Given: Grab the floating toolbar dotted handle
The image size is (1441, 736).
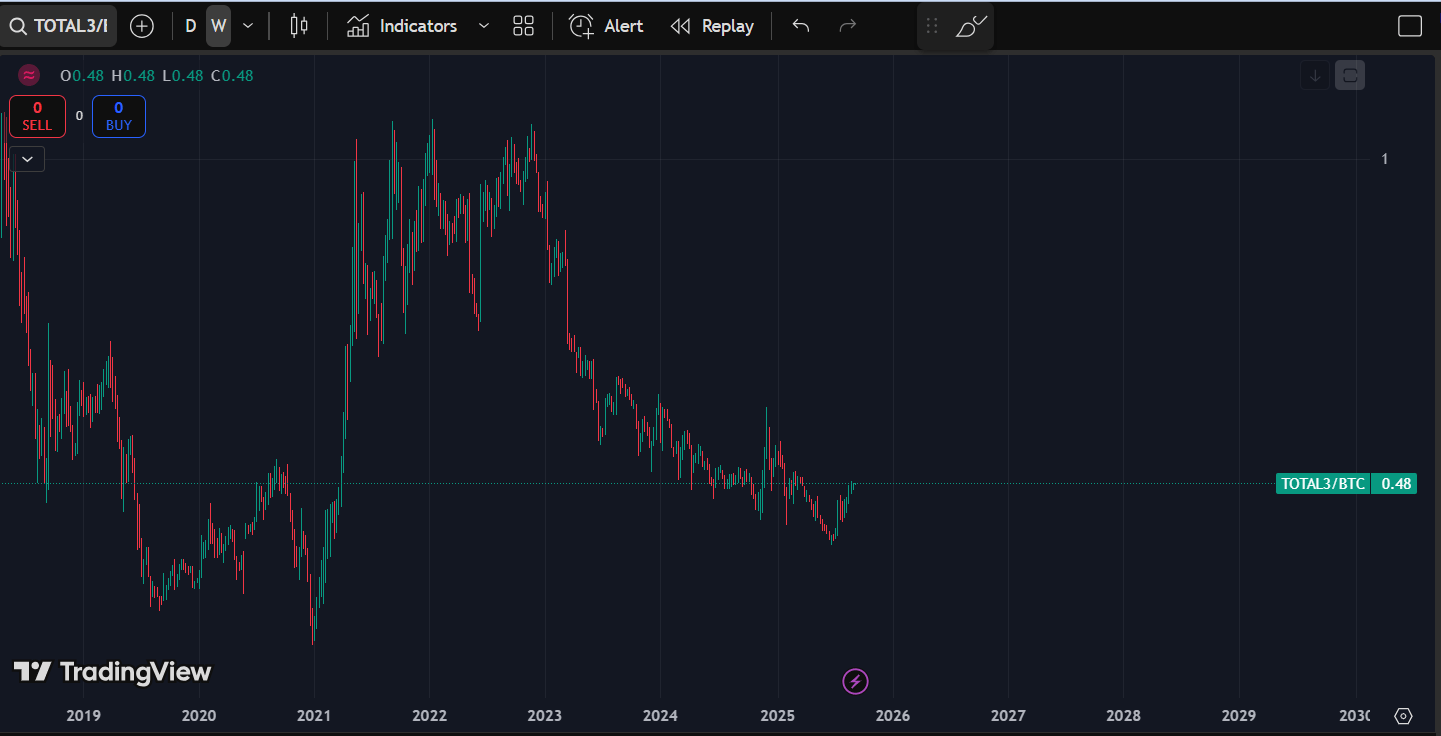Looking at the screenshot, I should click(932, 26).
